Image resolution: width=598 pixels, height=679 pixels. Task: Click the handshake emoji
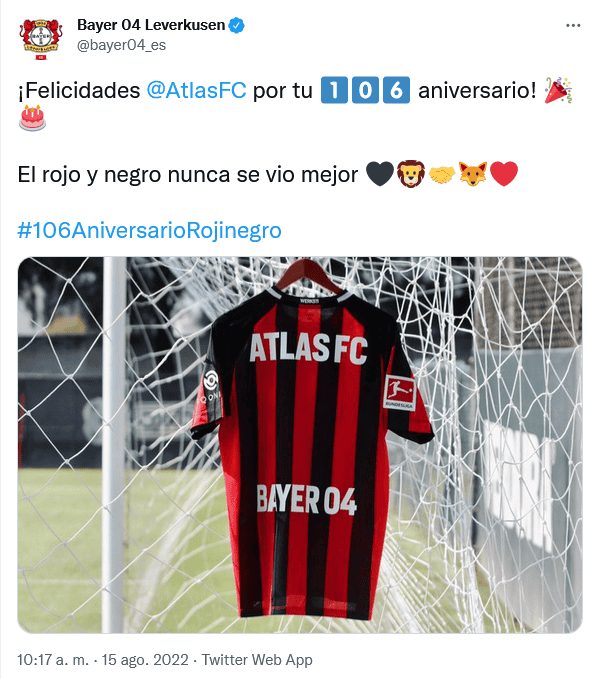(442, 175)
